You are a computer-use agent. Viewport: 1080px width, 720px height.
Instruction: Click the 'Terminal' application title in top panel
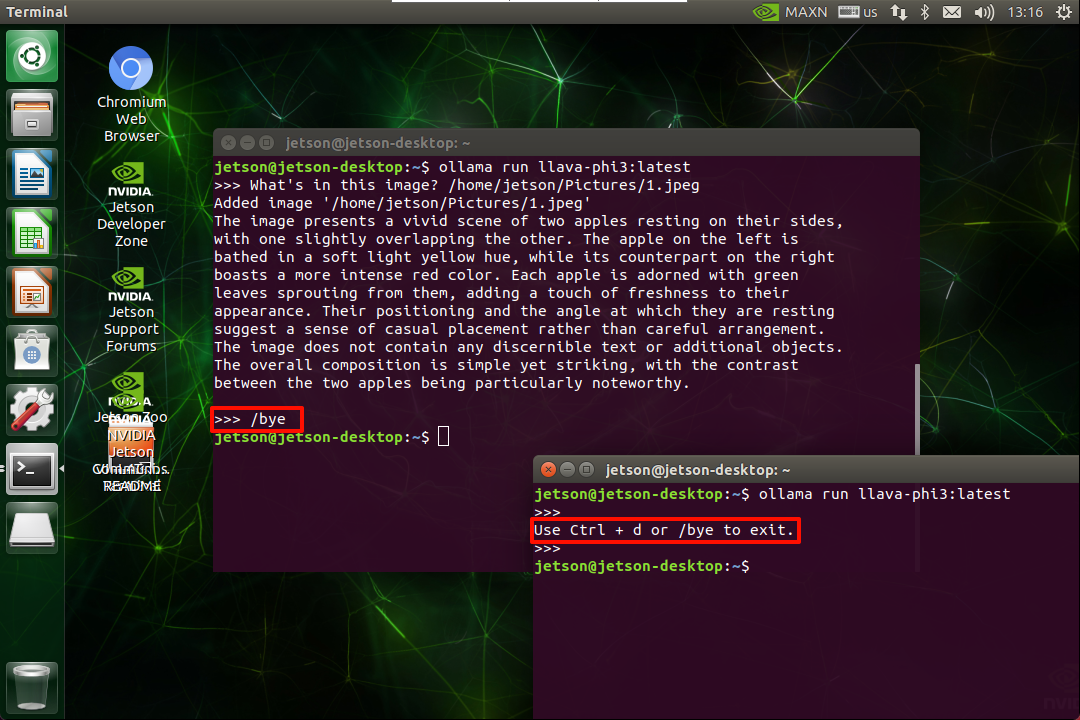[x=37, y=12]
